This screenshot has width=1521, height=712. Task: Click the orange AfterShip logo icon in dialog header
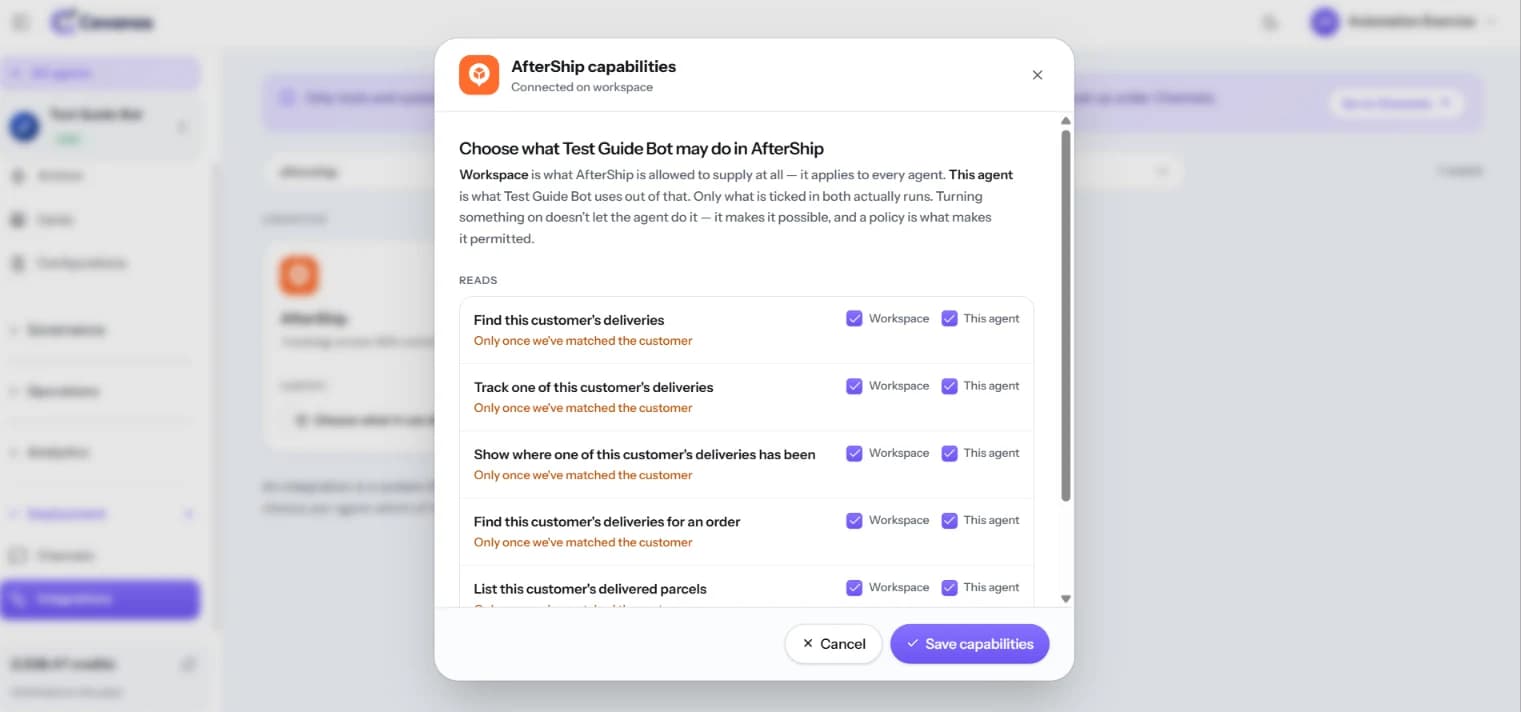coord(479,75)
